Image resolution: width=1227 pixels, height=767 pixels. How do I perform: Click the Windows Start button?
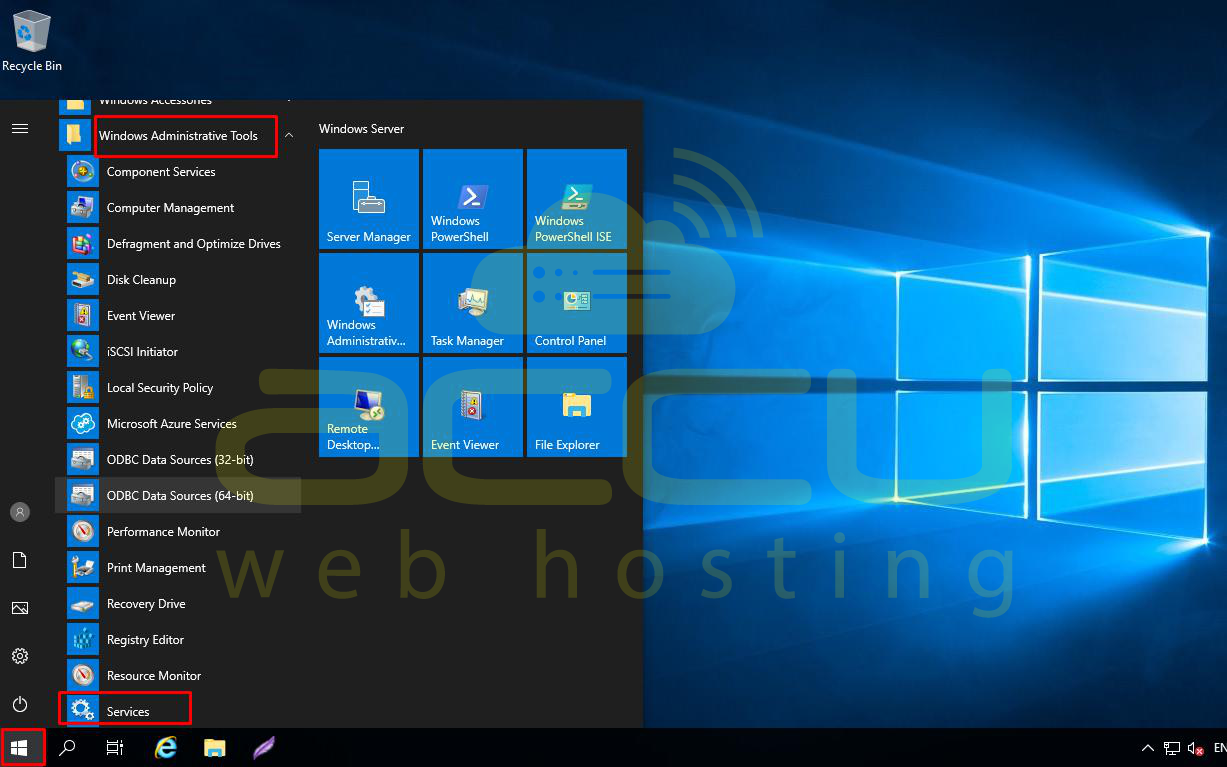click(x=20, y=747)
